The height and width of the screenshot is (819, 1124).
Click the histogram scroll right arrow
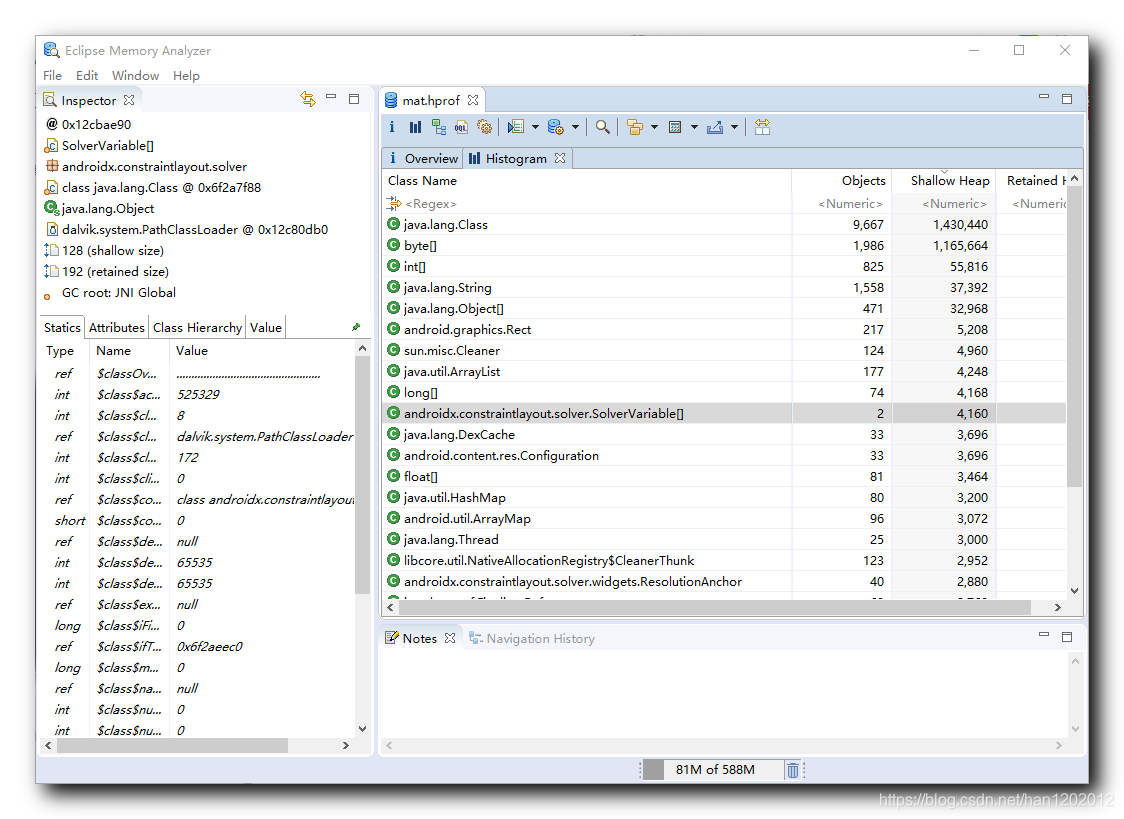pyautogui.click(x=1057, y=607)
